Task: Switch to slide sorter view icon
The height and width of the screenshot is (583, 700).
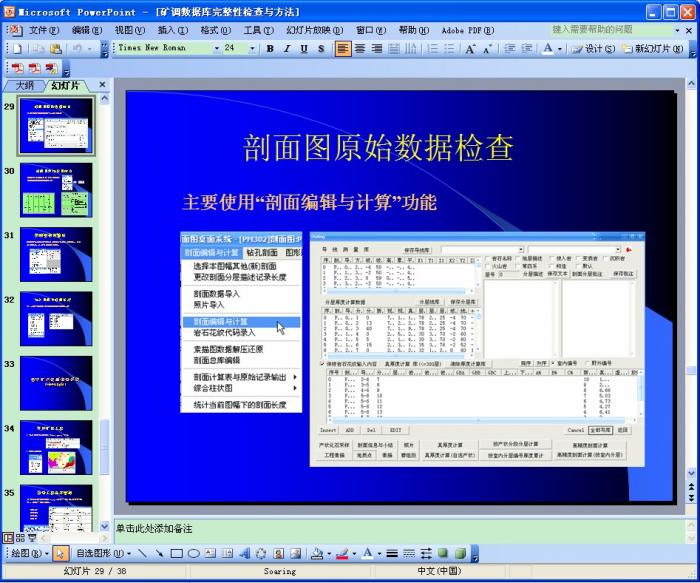Action: point(20,538)
